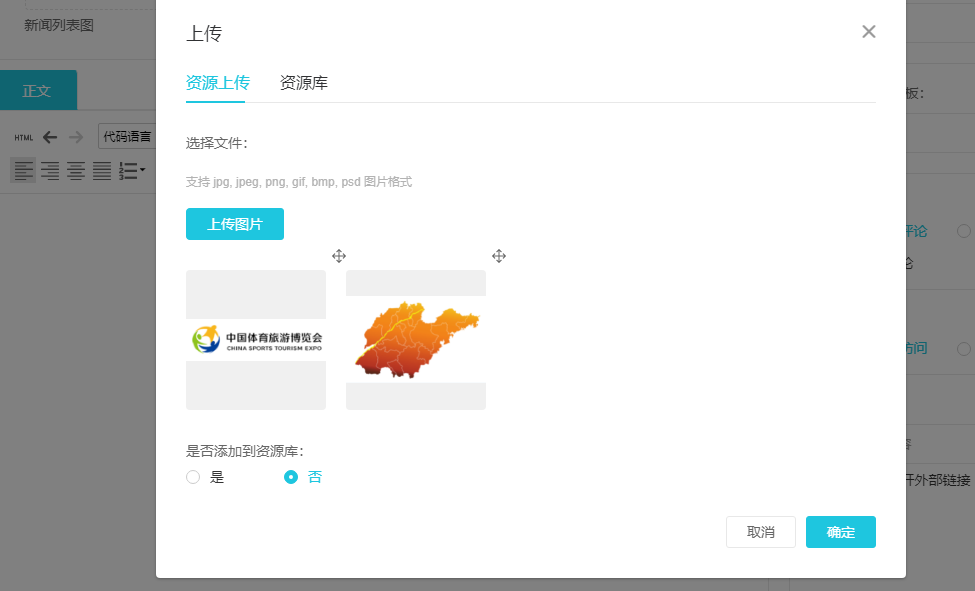The image size is (975, 591).
Task: Choose 是 to add to resource library
Action: point(193,477)
